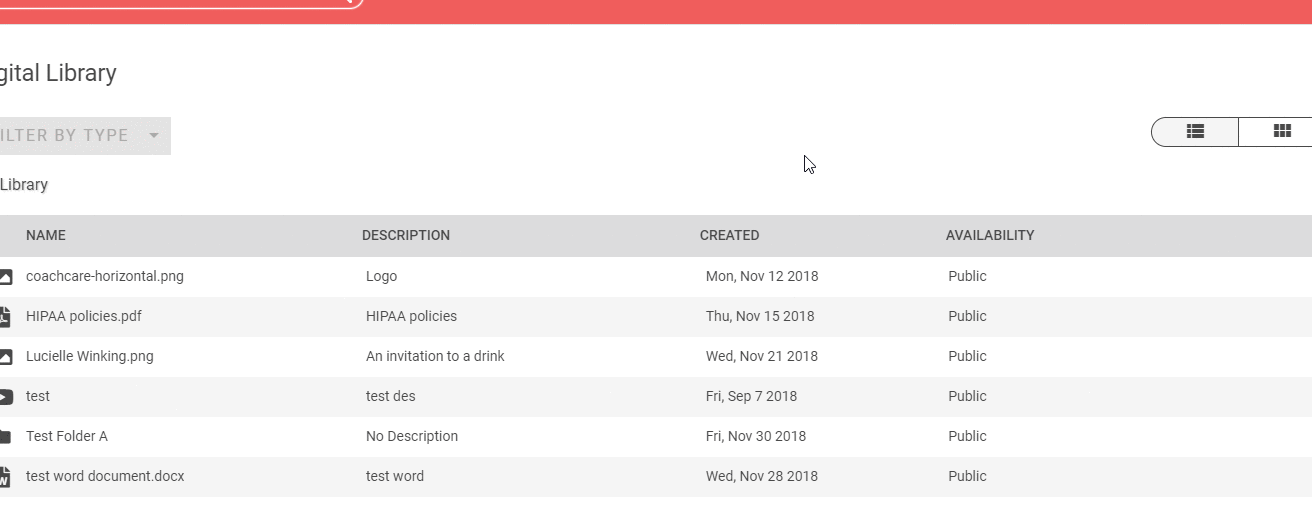The height and width of the screenshot is (522, 1312).
Task: Click the image icon beside coachcare-horizontal.png
Action: click(5, 277)
